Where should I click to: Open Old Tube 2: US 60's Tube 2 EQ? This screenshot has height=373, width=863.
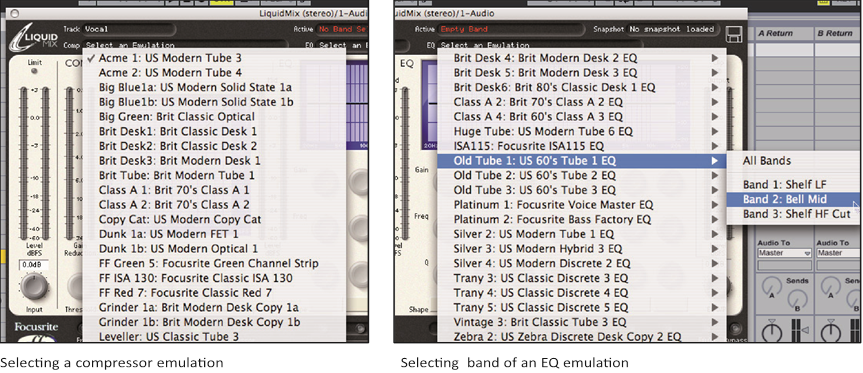[x=582, y=175]
